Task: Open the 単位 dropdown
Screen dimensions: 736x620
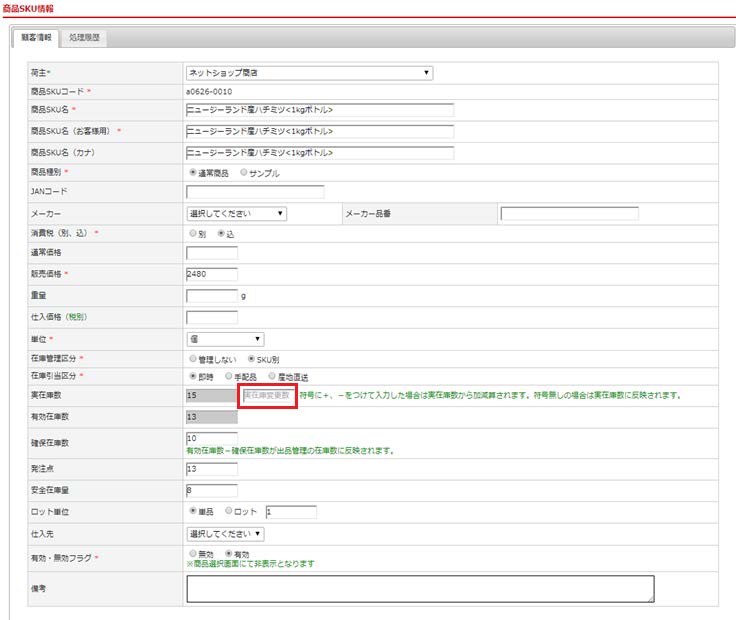Action: [225, 339]
